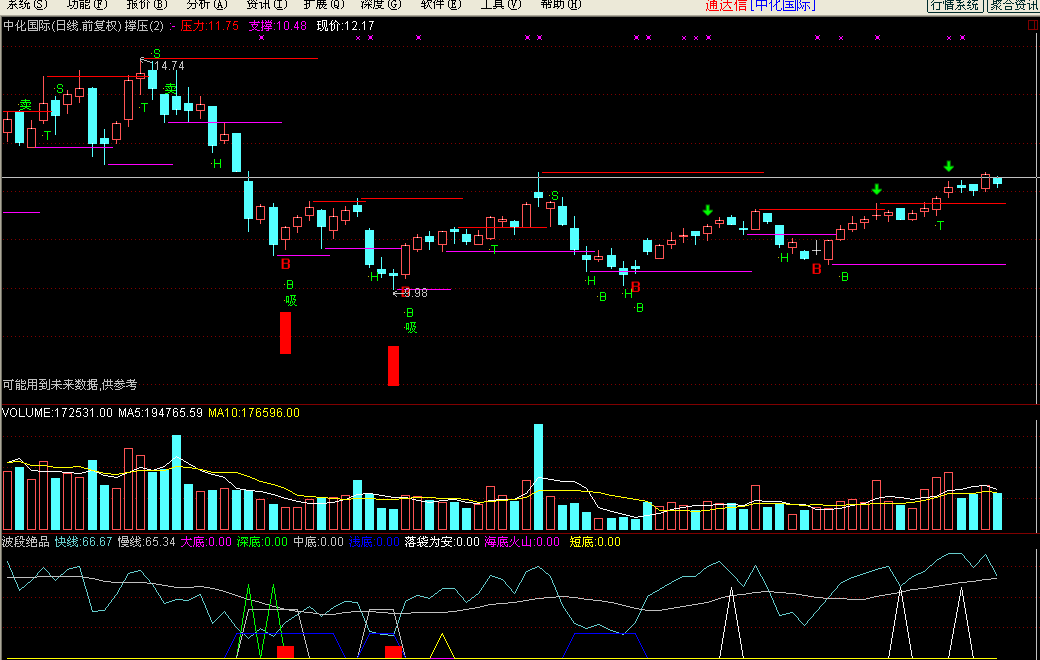The height and width of the screenshot is (660, 1040).
Task: Select the 波段绝品 indicator title
Action: (26, 542)
